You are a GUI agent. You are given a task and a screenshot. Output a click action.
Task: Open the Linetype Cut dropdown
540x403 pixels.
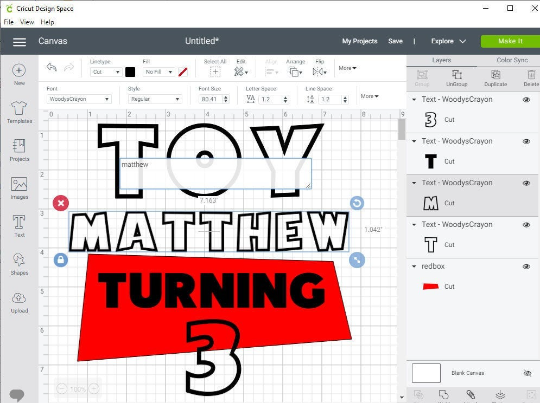pyautogui.click(x=105, y=72)
